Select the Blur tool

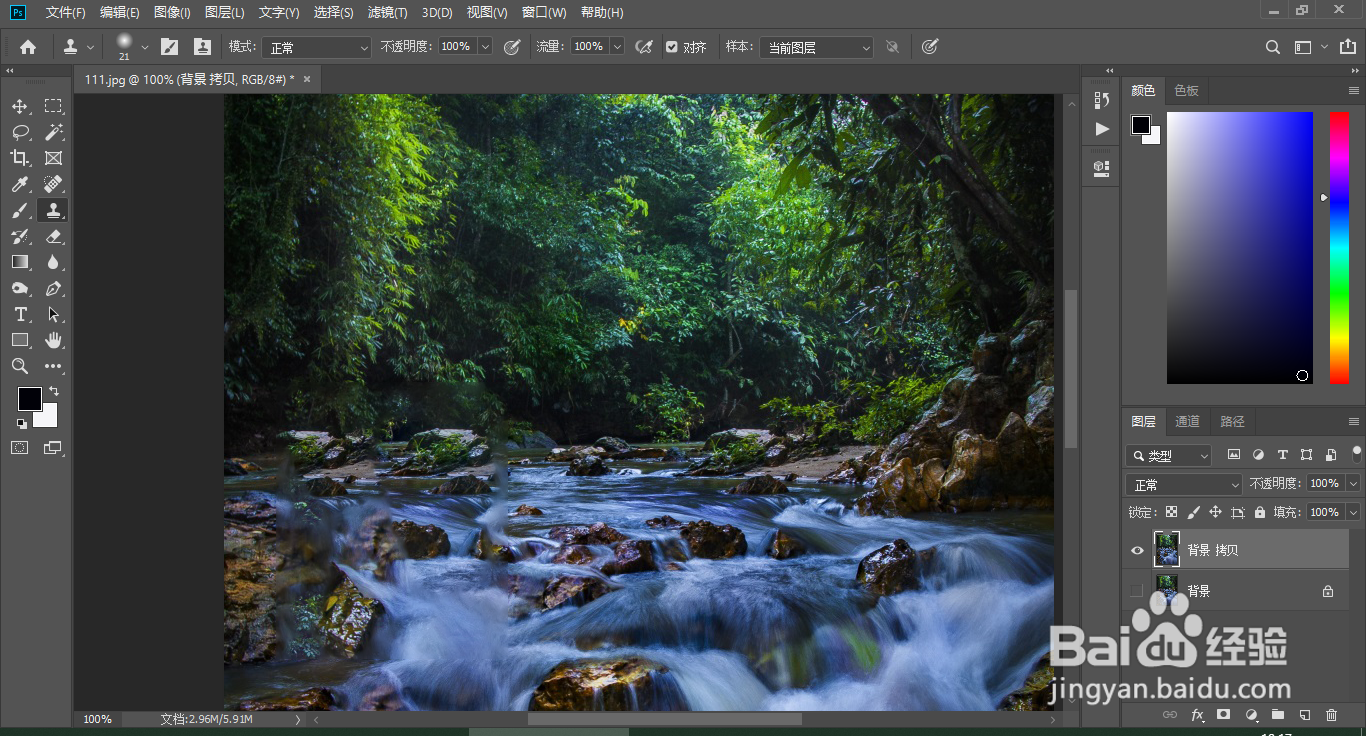click(53, 262)
